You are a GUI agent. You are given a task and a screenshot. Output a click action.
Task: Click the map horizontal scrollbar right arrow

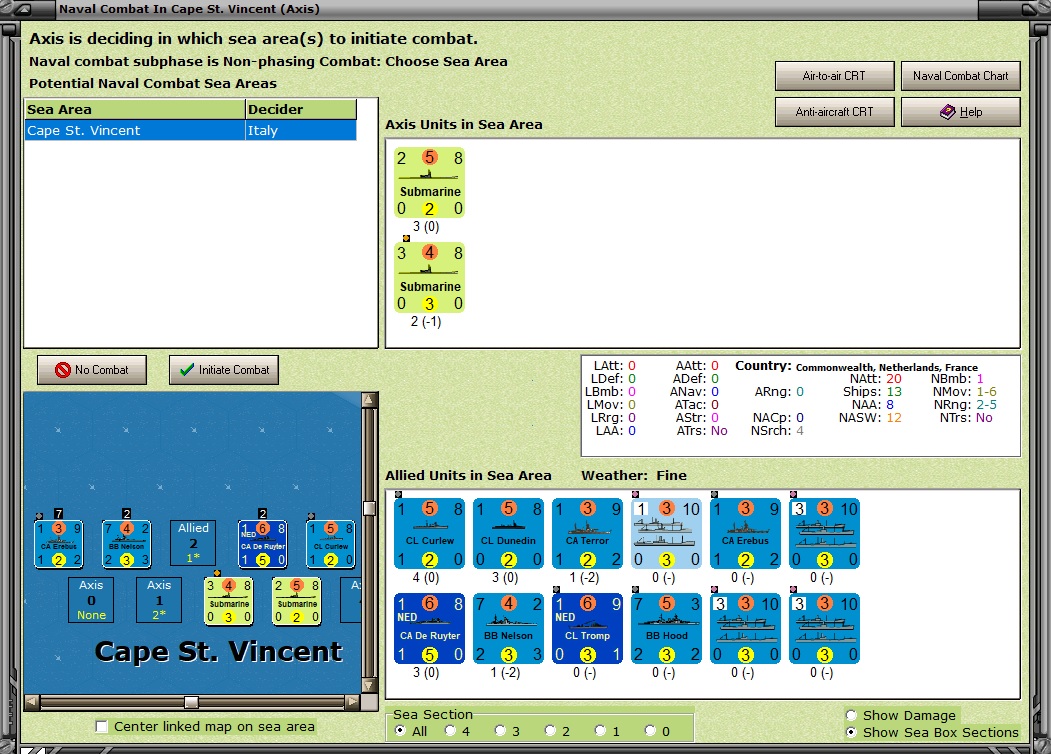pyautogui.click(x=353, y=702)
